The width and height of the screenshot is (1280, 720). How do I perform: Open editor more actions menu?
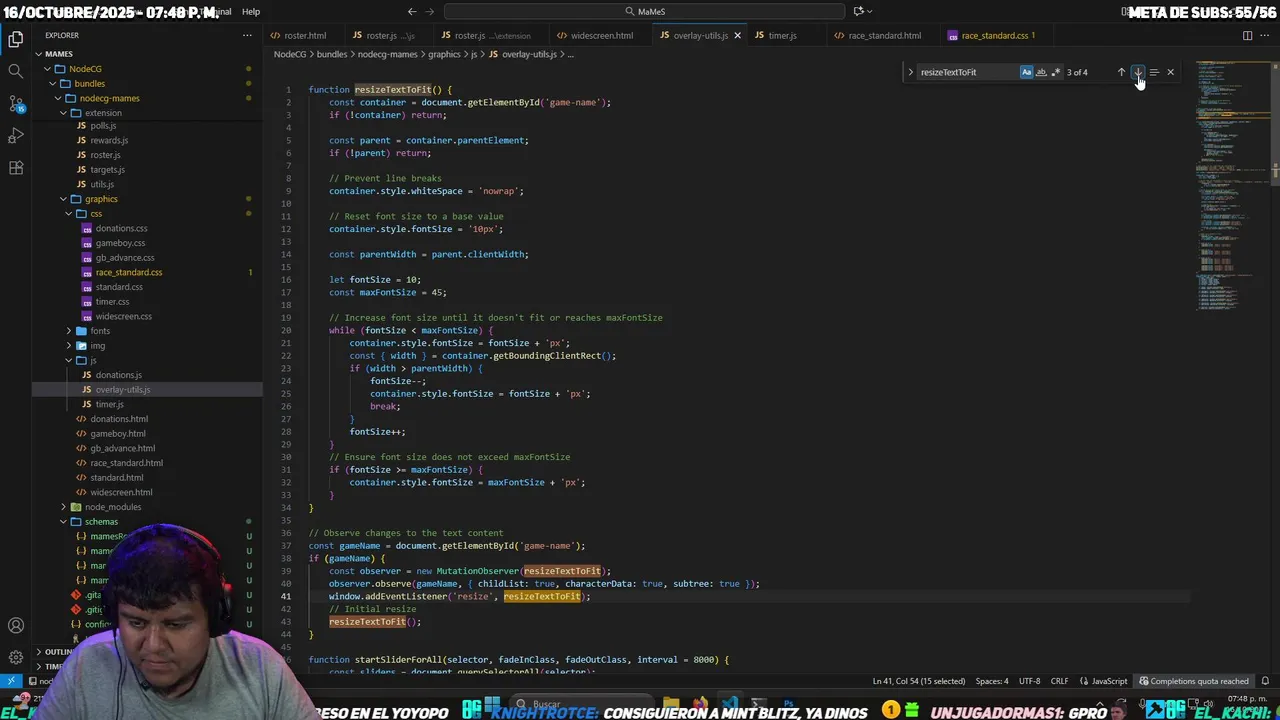coord(1266,35)
